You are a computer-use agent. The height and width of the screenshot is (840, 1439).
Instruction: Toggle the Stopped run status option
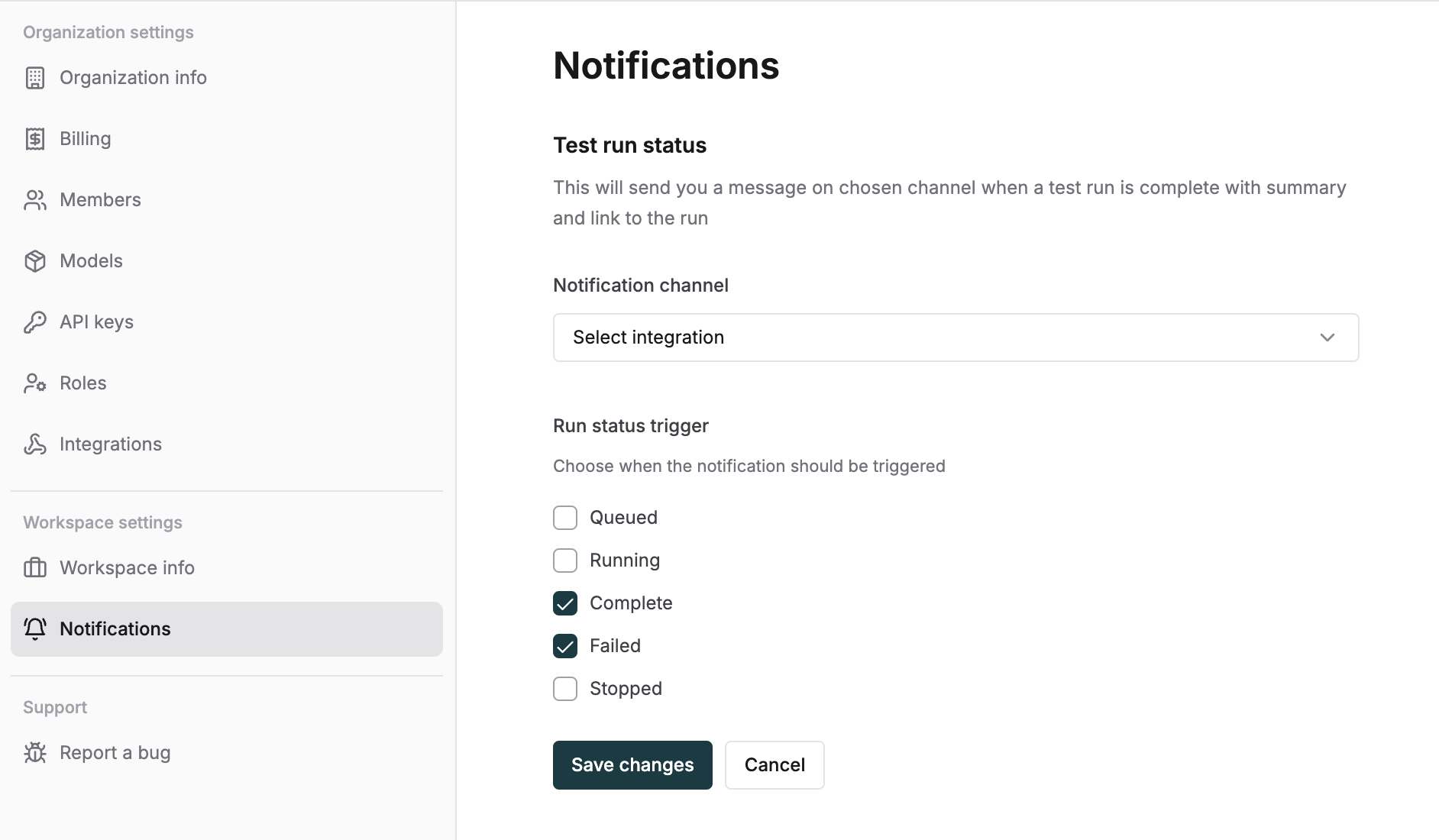[x=564, y=688]
